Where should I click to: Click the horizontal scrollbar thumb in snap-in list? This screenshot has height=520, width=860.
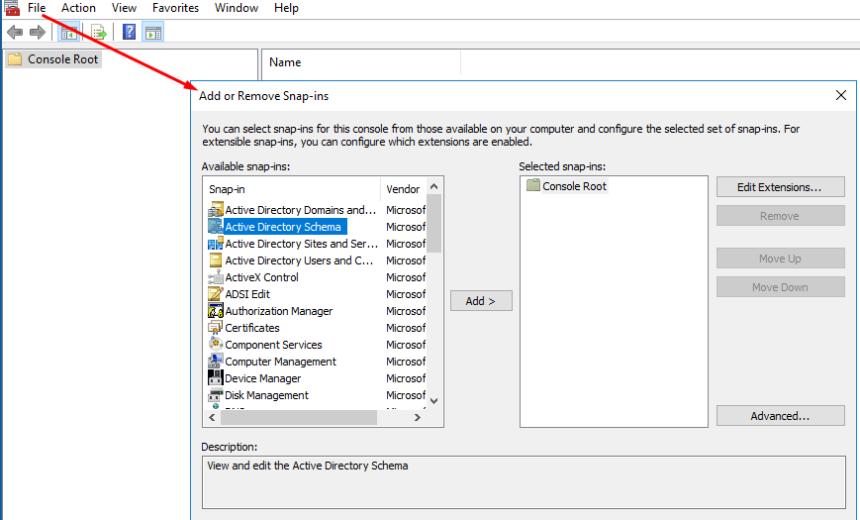(299, 417)
